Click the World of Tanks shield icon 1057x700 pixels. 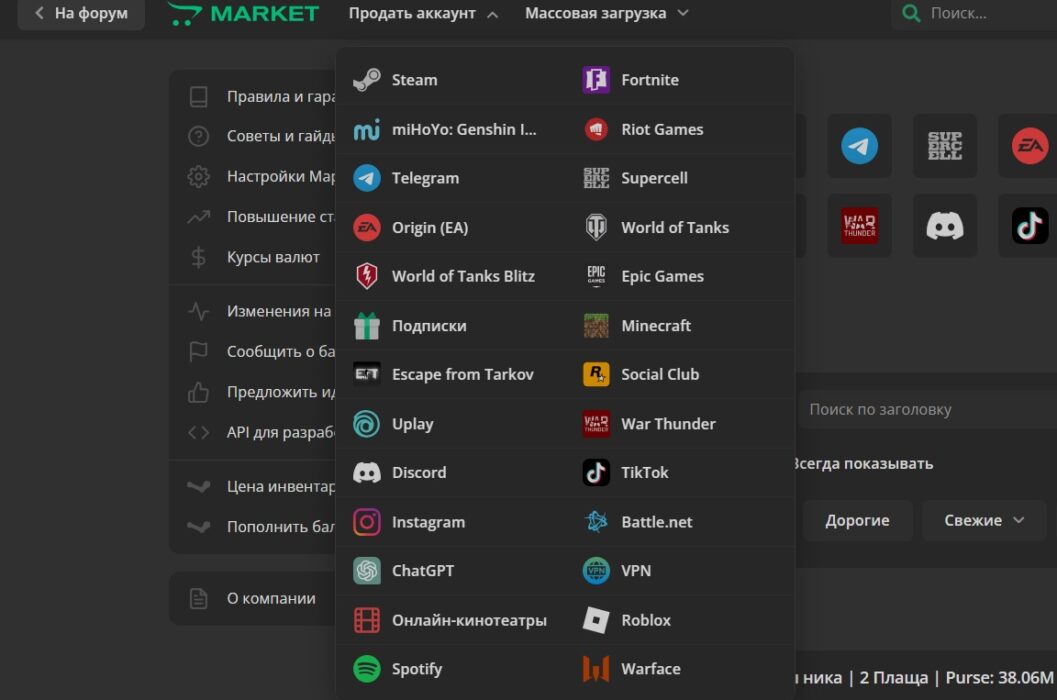click(x=596, y=227)
